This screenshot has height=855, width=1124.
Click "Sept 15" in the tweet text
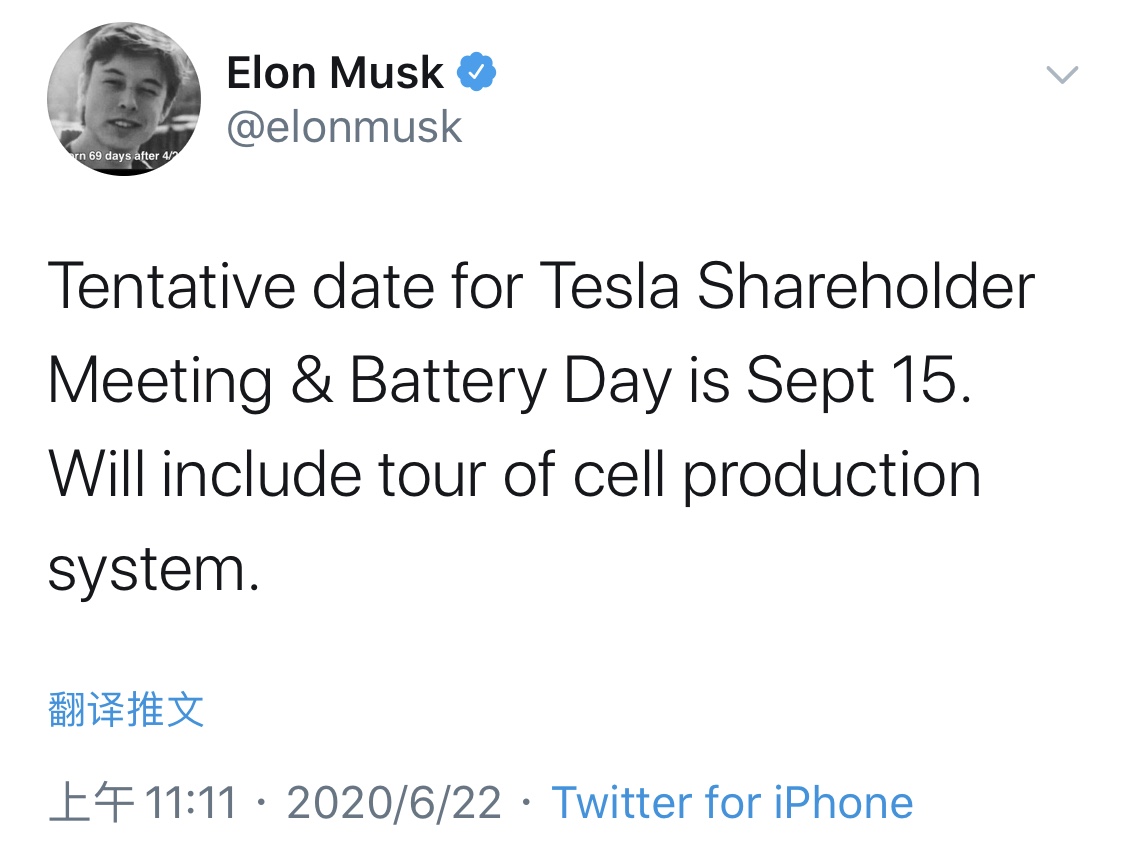coord(858,381)
